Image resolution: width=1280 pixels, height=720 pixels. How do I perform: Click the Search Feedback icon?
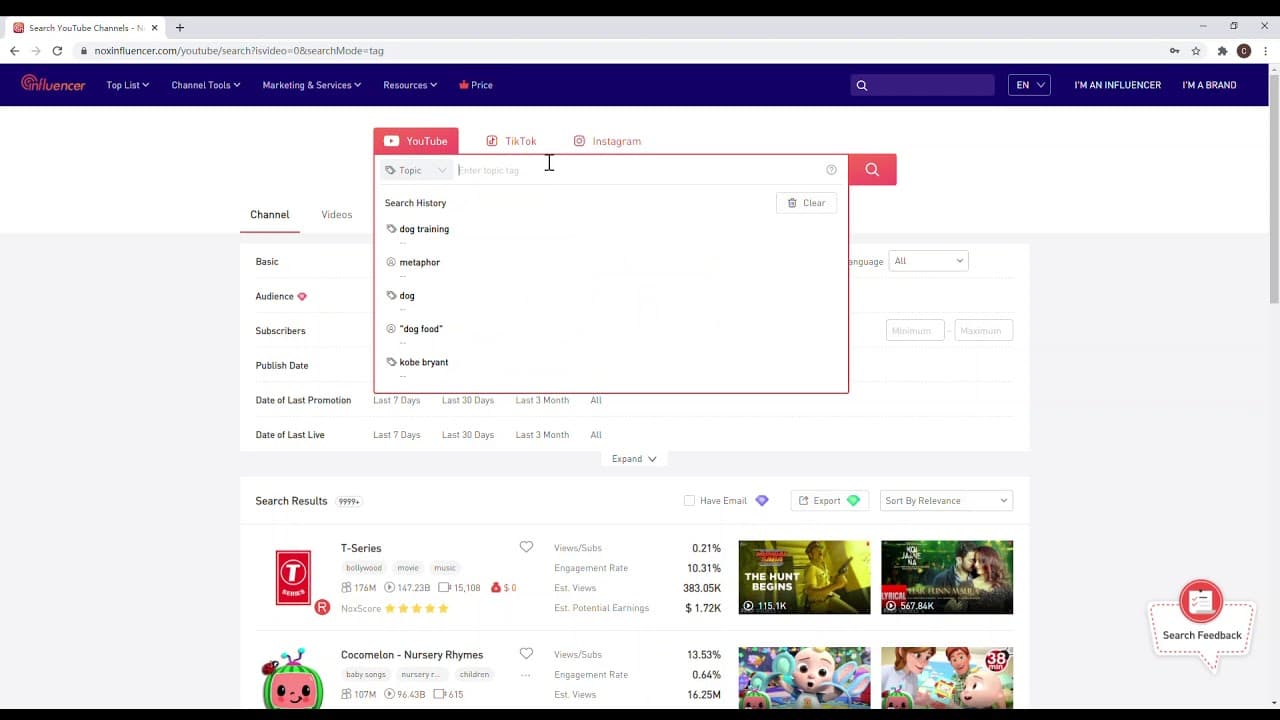tap(1201, 602)
